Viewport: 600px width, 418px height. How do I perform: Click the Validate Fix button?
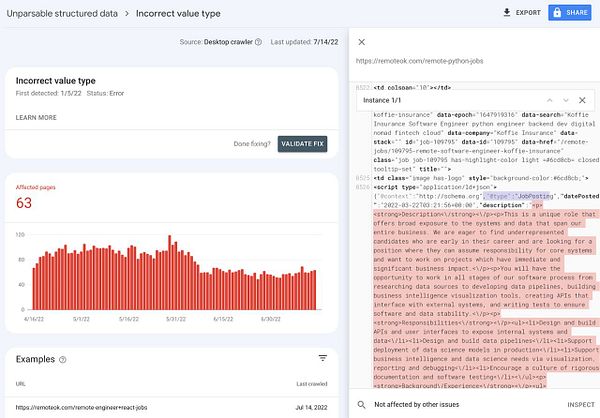302,144
